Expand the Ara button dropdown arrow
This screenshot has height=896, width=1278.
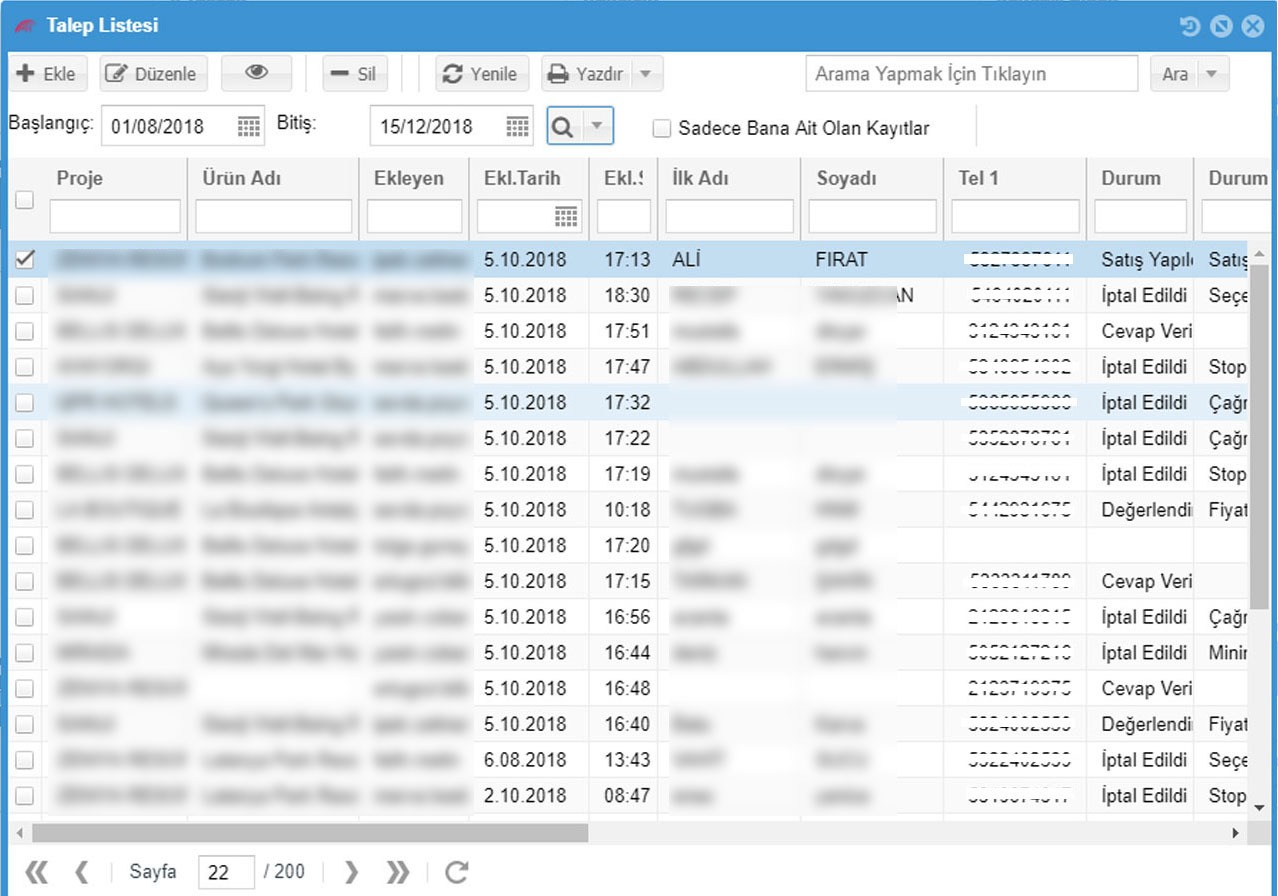pos(1212,74)
